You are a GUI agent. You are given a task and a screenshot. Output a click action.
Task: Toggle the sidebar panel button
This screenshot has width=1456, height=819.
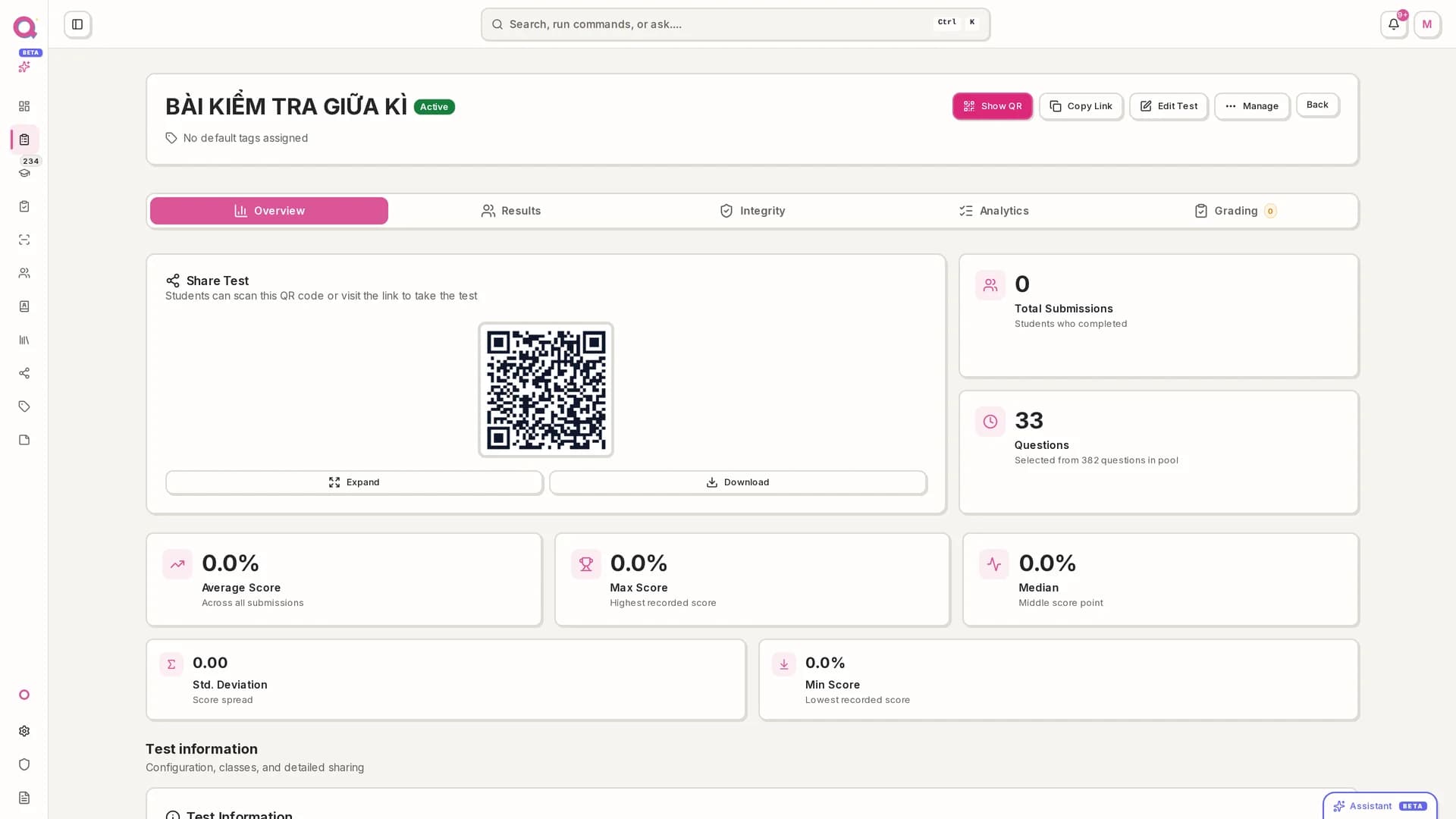coord(77,24)
